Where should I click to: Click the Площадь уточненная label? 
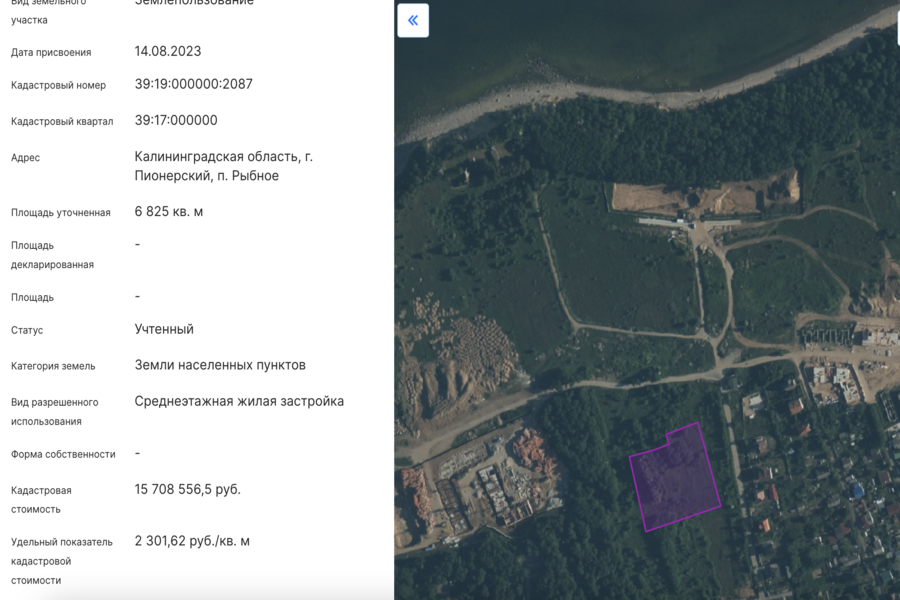click(60, 213)
